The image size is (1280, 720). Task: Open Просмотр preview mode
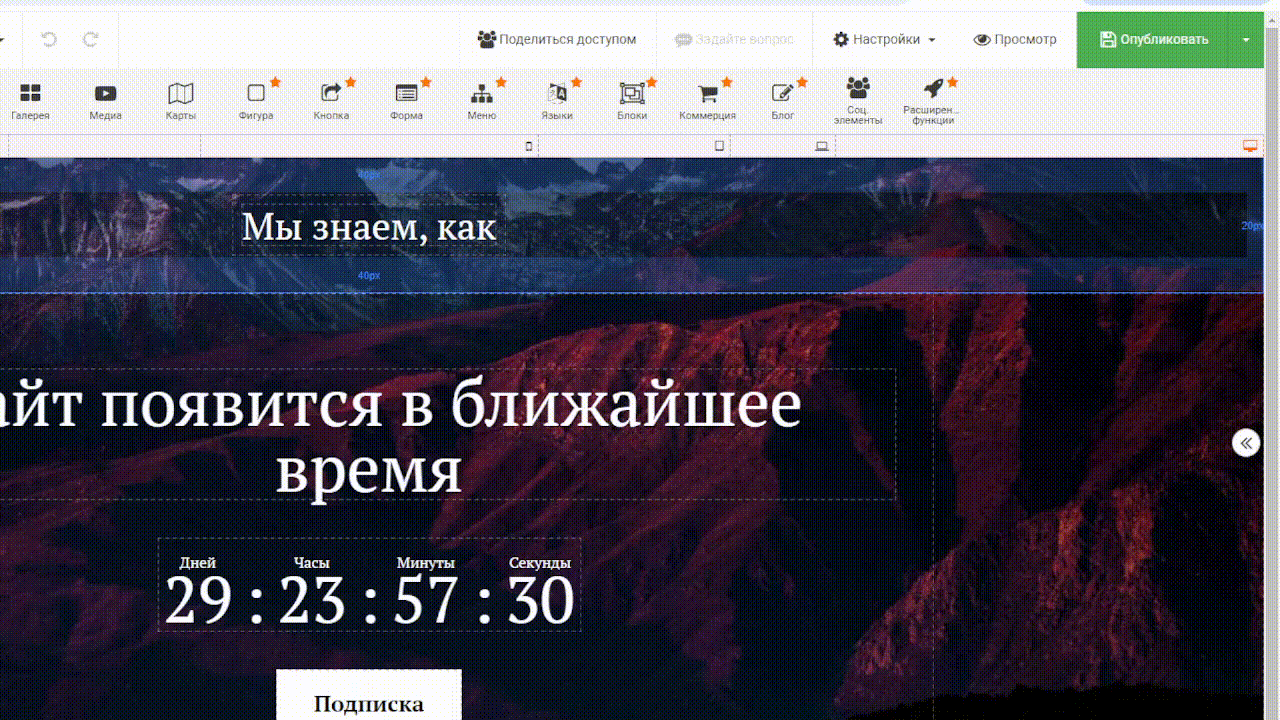point(1014,40)
